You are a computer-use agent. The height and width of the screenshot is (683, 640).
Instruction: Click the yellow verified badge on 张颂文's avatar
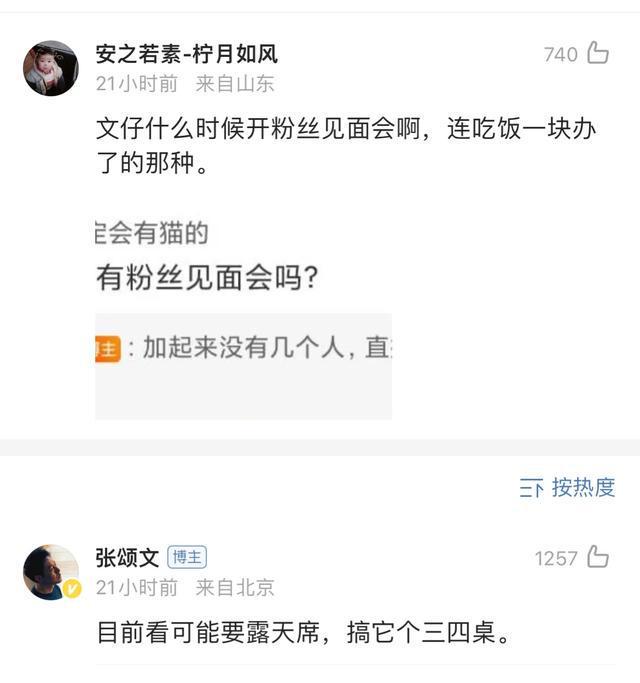(72, 590)
